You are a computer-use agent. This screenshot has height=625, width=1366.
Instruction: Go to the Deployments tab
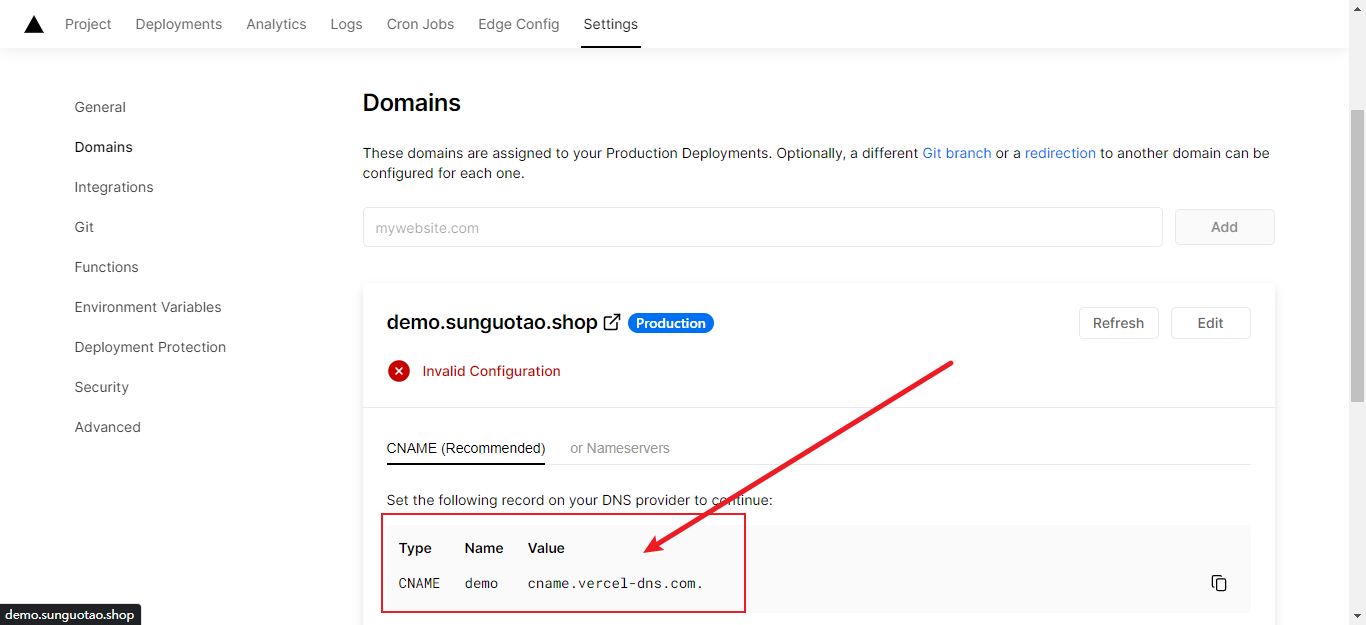tap(179, 24)
